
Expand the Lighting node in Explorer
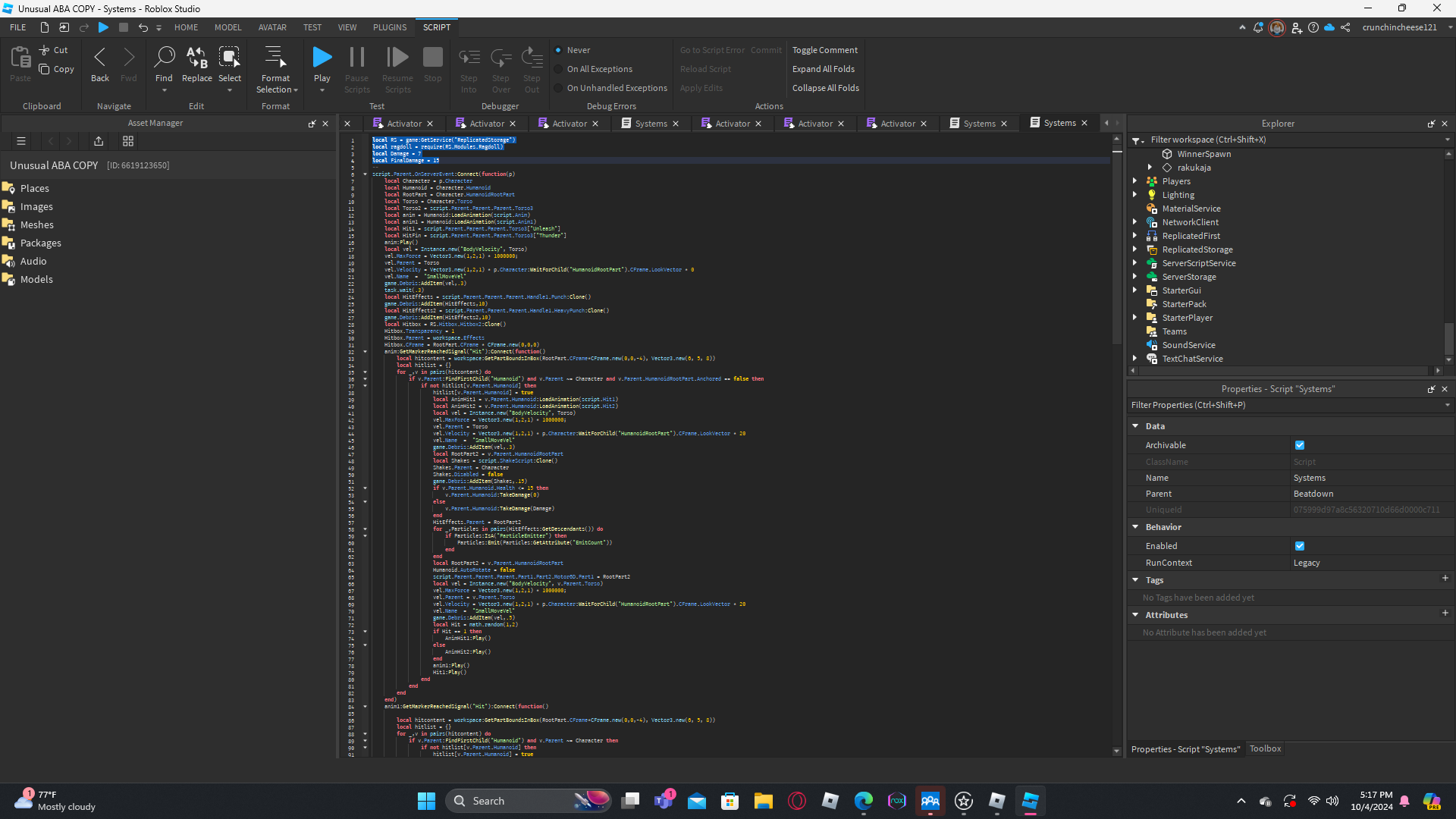(x=1135, y=195)
